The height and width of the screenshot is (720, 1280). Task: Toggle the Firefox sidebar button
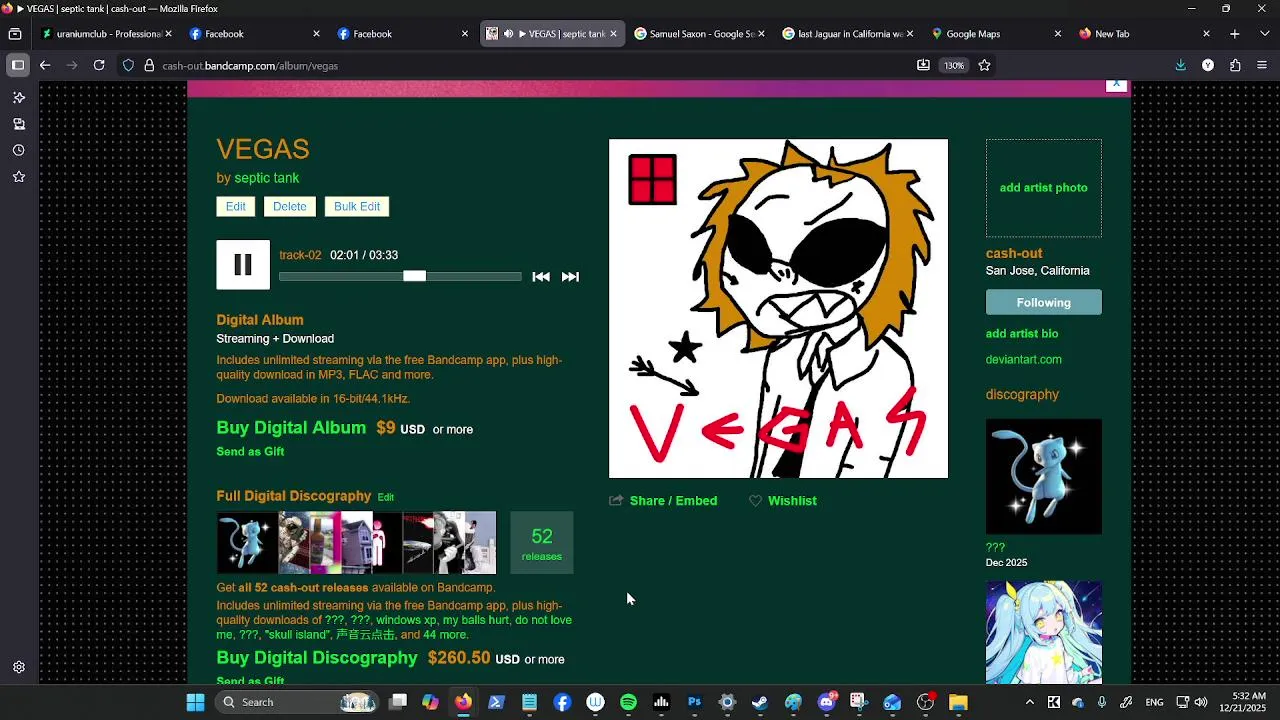18,65
